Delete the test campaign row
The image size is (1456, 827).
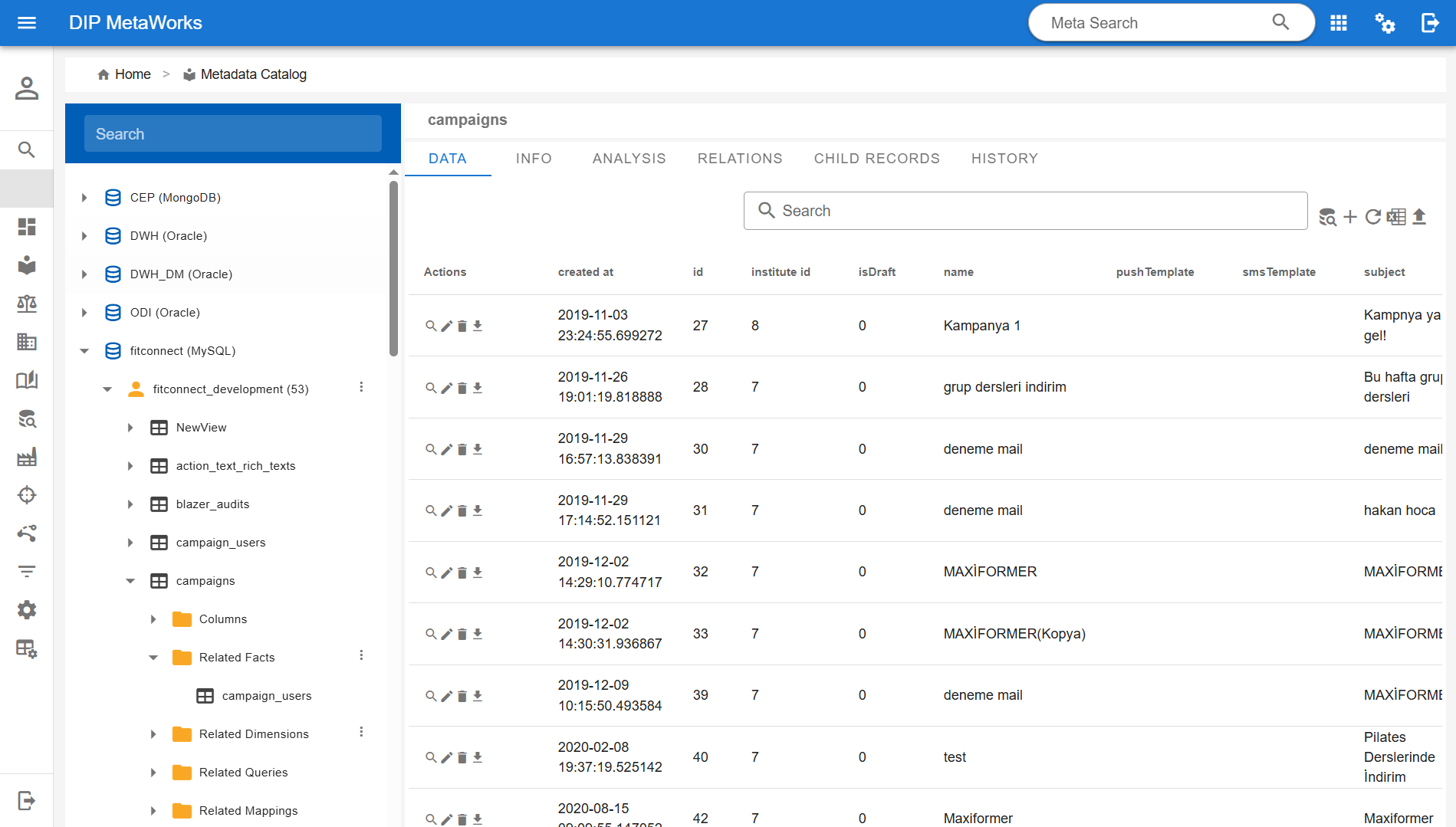click(462, 757)
